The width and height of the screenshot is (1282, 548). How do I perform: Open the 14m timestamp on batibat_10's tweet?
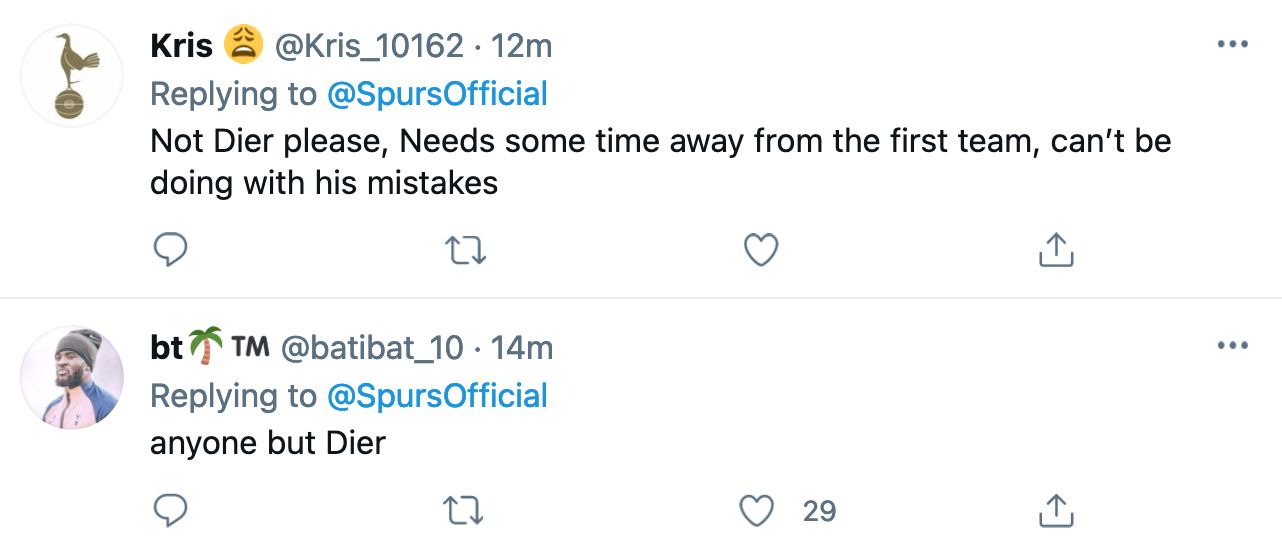(522, 347)
